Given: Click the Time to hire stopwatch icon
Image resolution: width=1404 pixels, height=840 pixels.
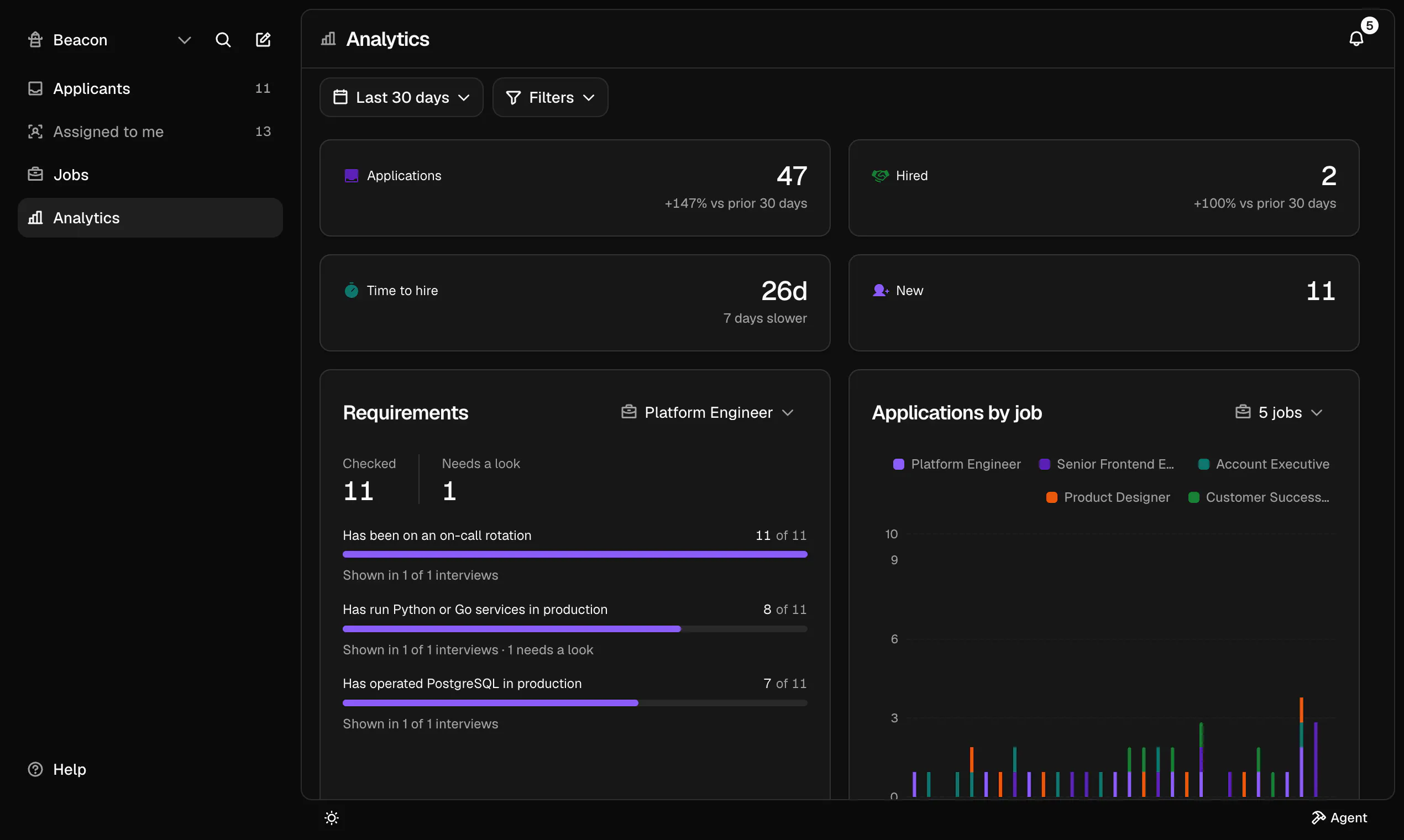Looking at the screenshot, I should coord(351,290).
